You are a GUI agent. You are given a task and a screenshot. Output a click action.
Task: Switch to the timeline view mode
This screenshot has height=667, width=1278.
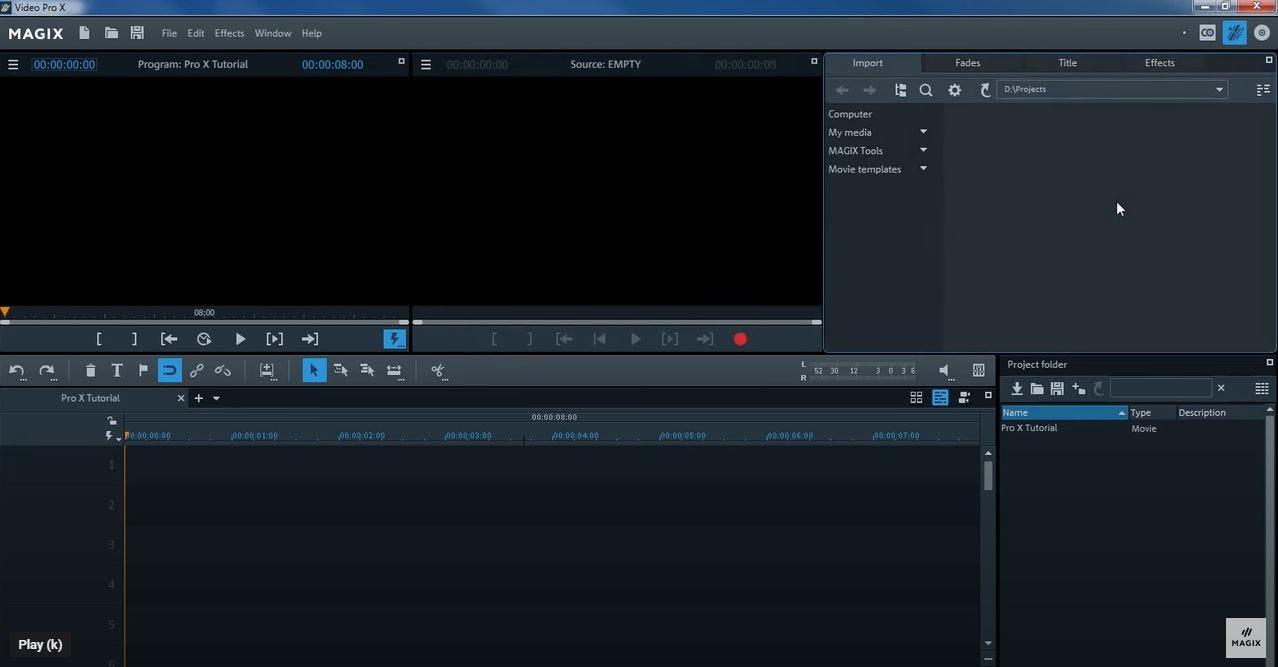click(x=940, y=398)
